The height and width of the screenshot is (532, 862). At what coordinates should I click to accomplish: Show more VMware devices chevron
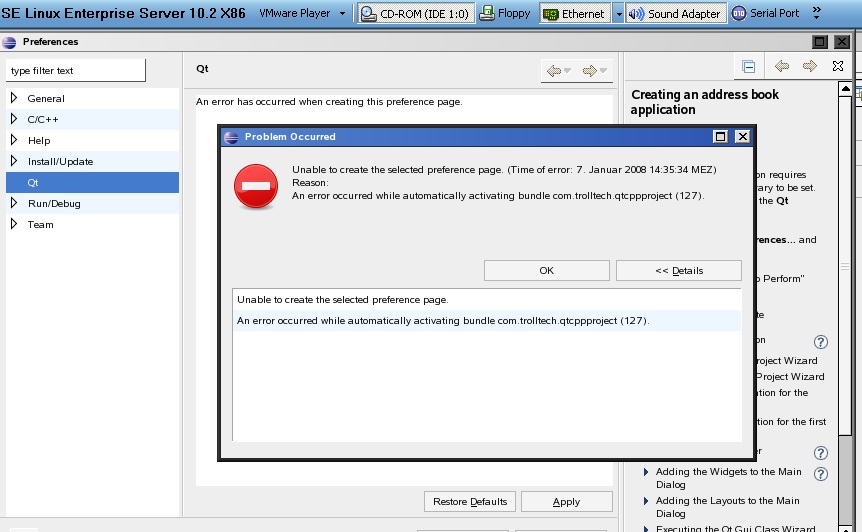[x=816, y=13]
